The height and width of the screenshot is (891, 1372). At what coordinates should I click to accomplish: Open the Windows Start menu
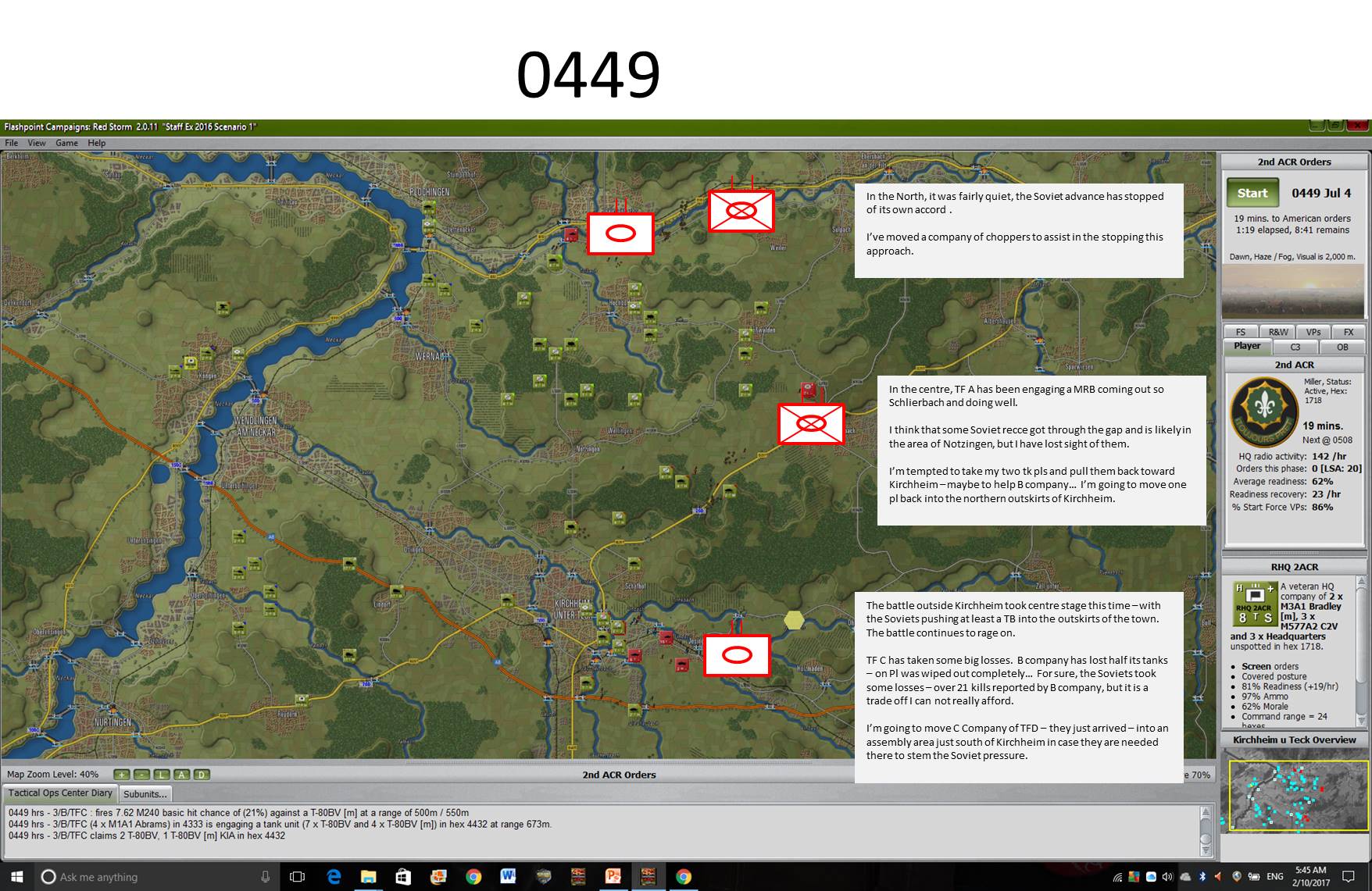coord(16,877)
